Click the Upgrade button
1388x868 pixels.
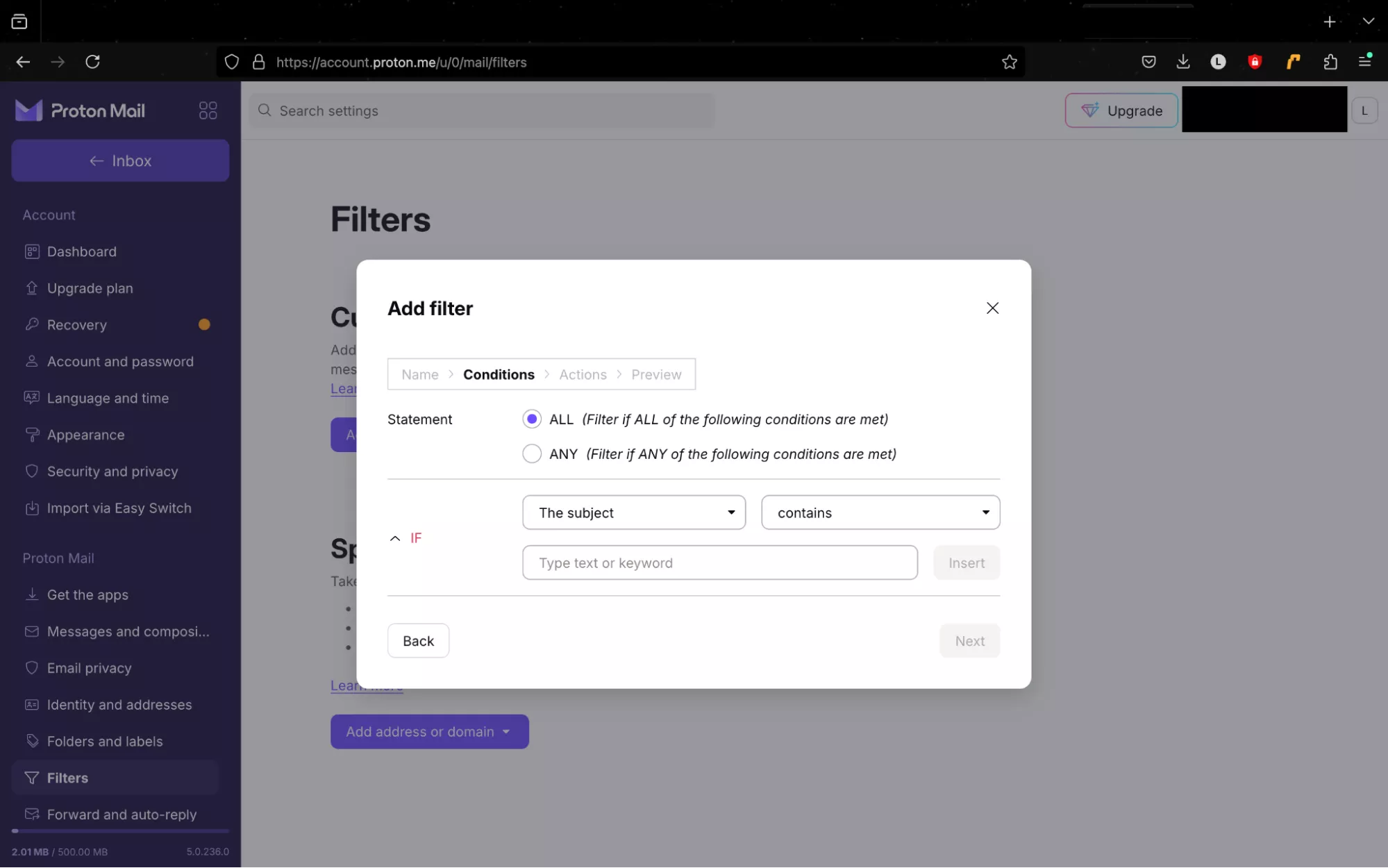coord(1121,110)
